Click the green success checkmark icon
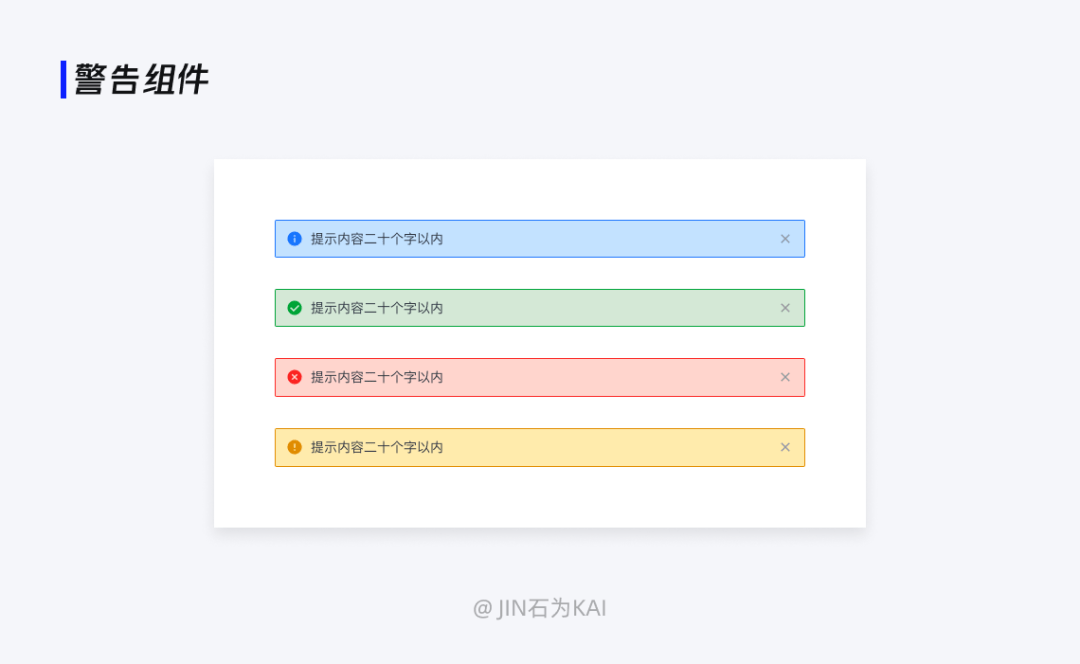1080x664 pixels. [294, 308]
